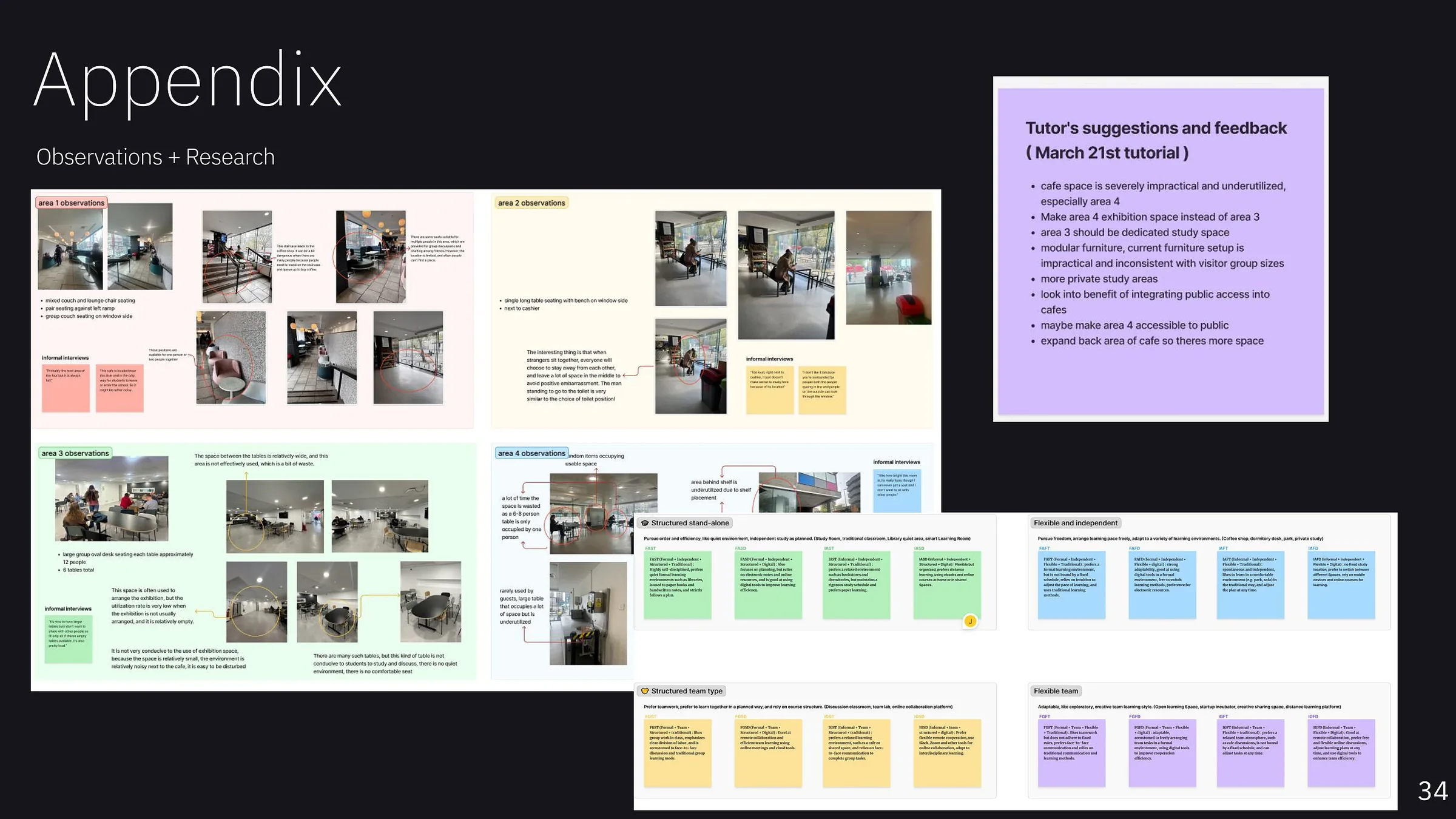Select the 'area 4 observations' label

click(531, 453)
